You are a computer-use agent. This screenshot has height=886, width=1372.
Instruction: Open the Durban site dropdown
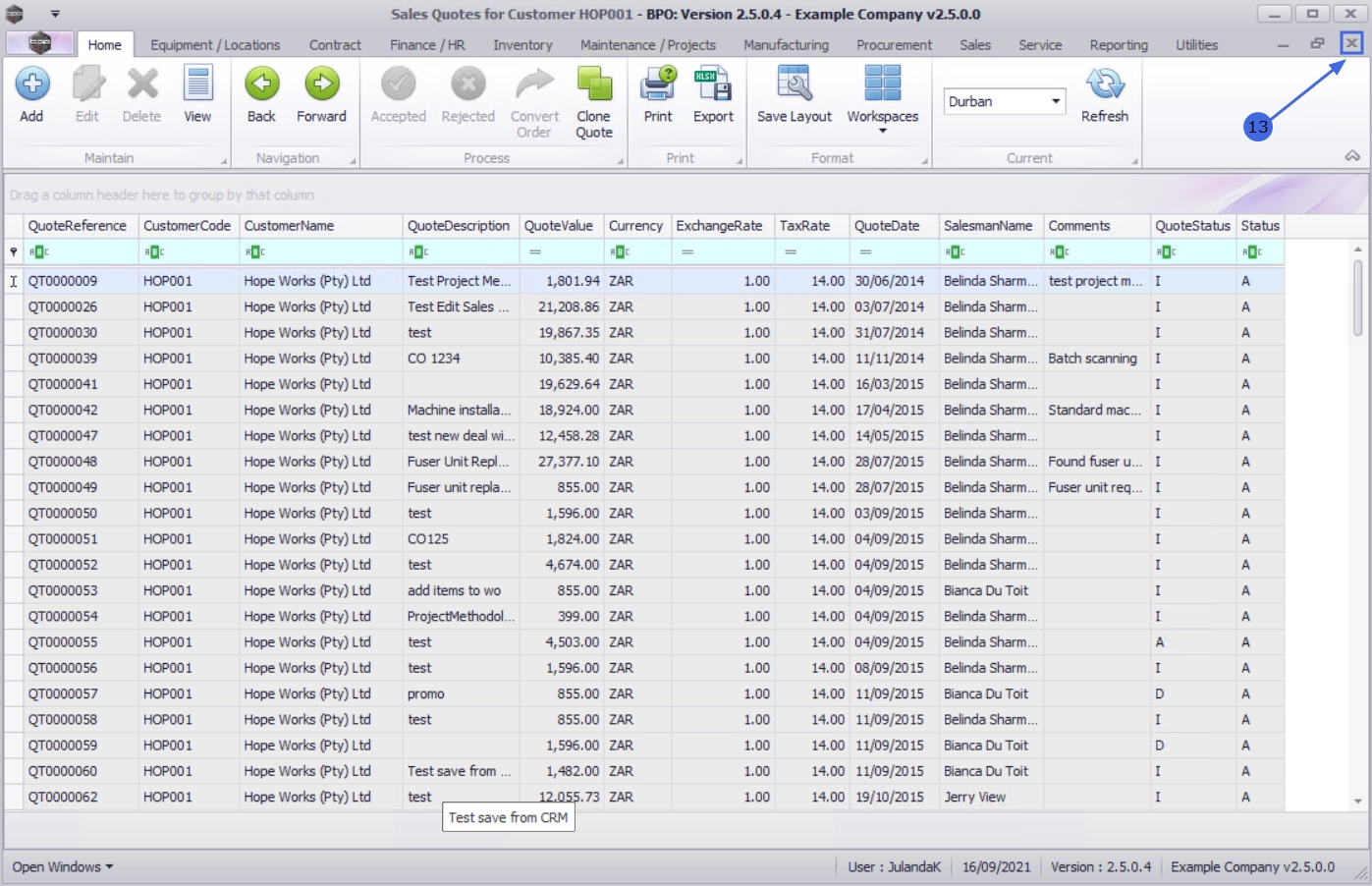pos(1056,101)
